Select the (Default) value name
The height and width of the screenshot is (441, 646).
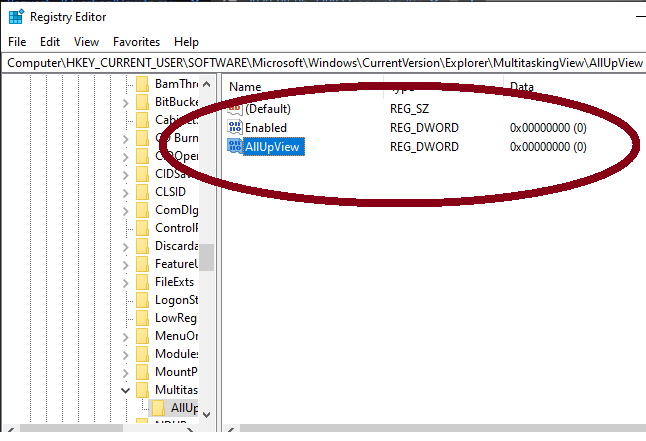[268, 109]
